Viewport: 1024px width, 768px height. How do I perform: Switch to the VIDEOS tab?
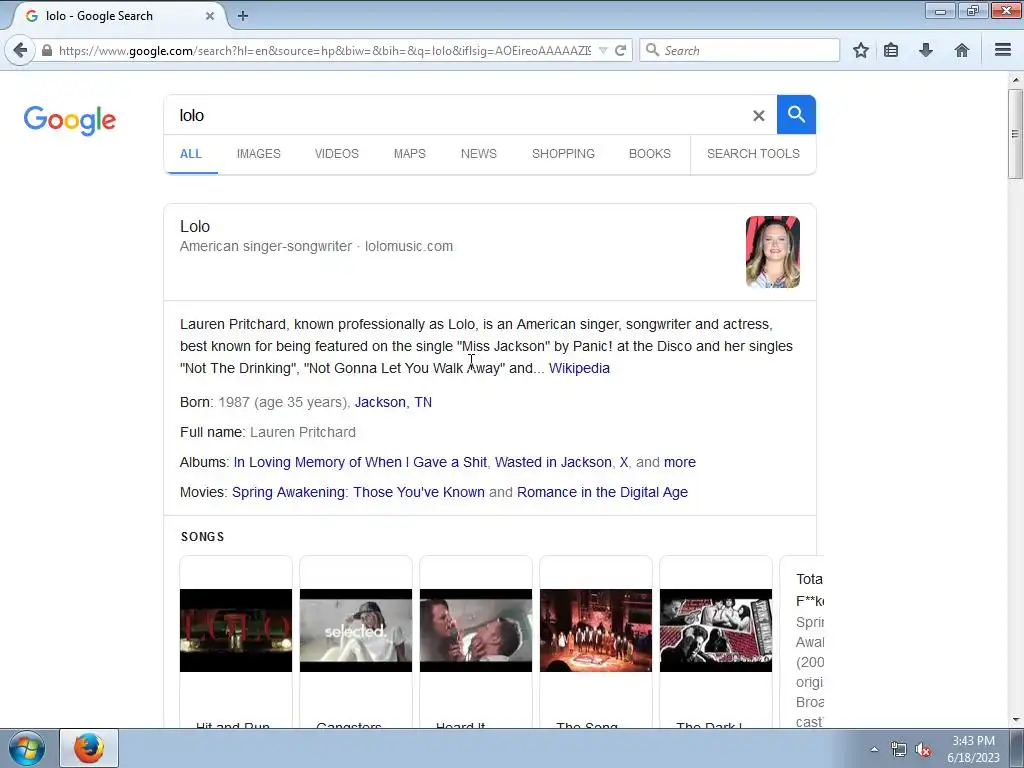tap(336, 154)
